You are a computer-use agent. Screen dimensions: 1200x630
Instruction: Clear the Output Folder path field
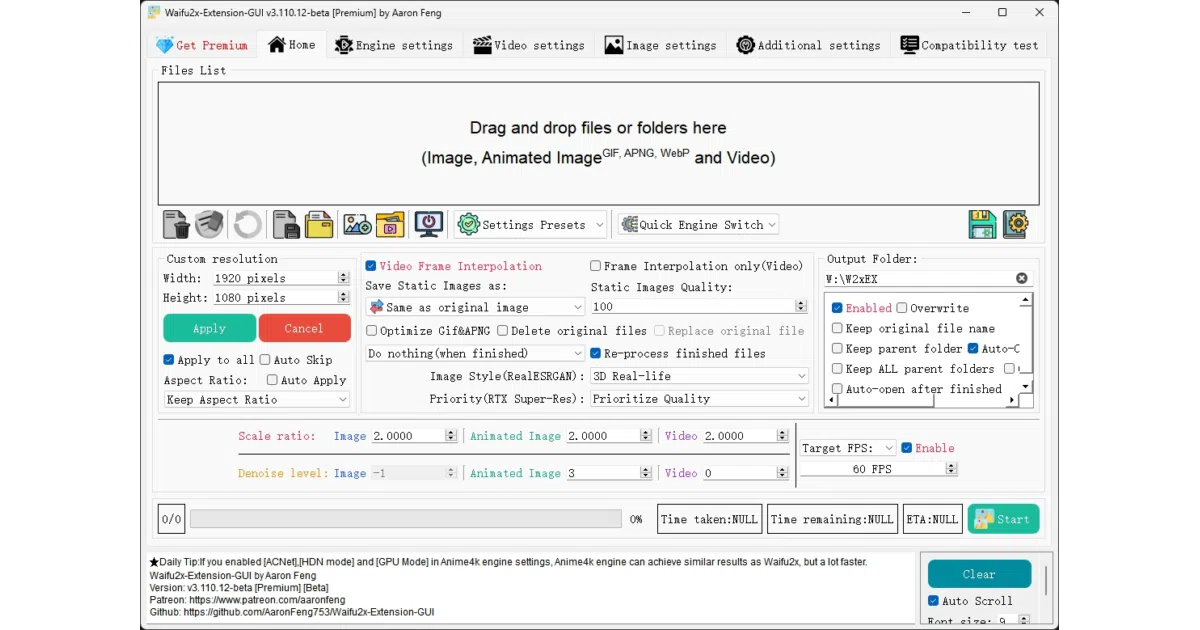click(x=1021, y=279)
